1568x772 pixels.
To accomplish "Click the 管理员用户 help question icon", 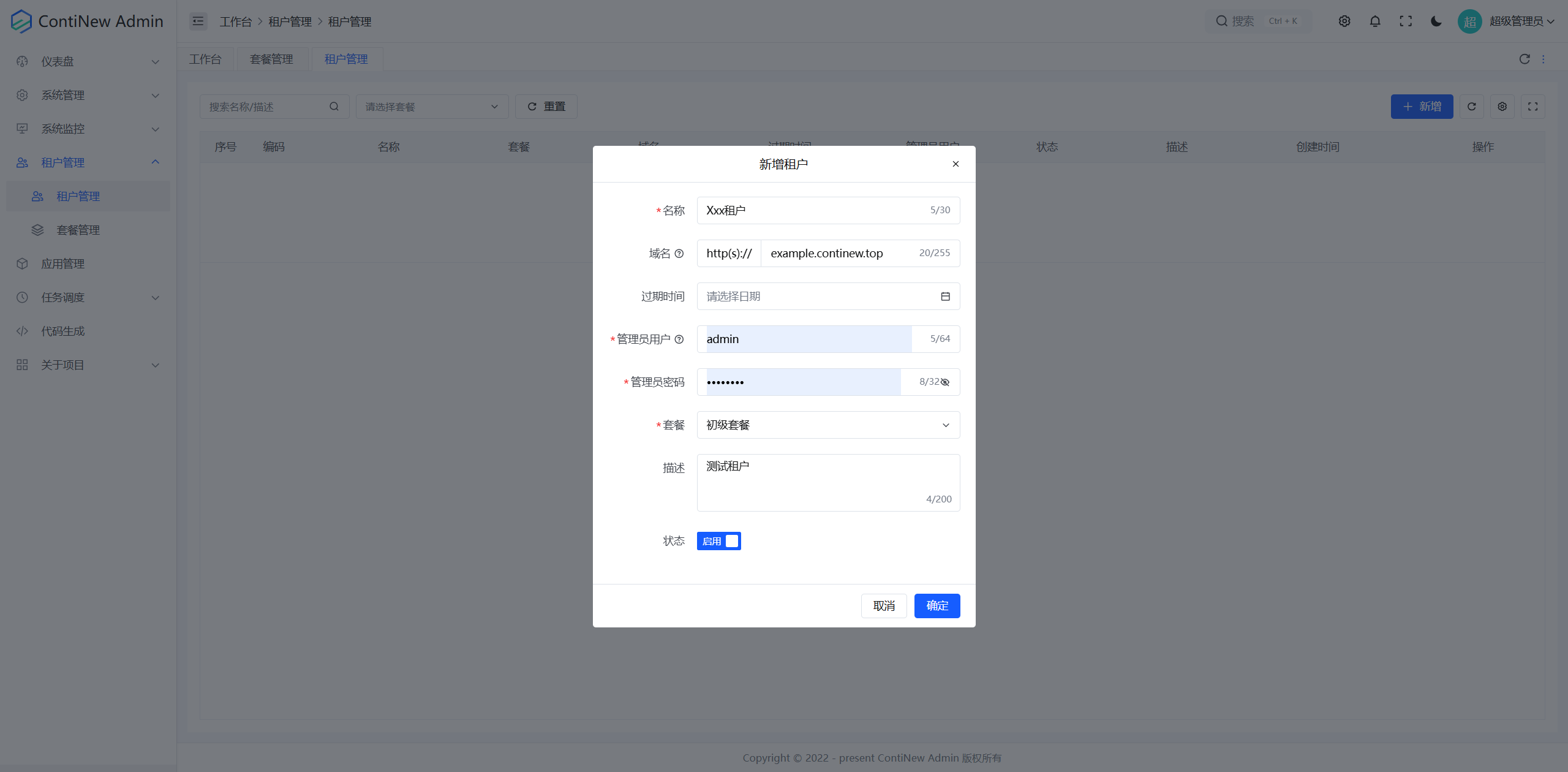I will [x=679, y=339].
